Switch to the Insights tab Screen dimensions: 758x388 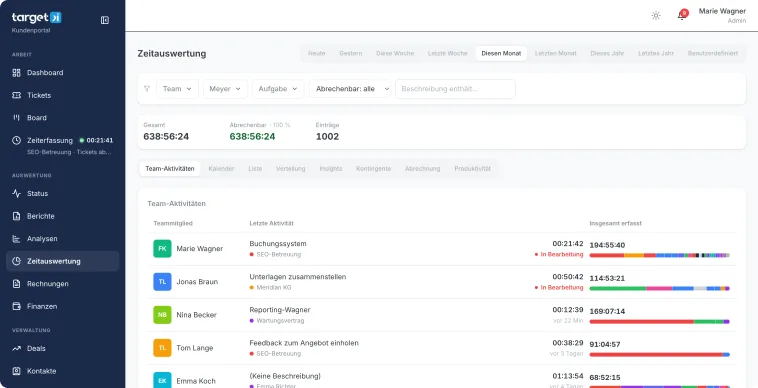(331, 169)
